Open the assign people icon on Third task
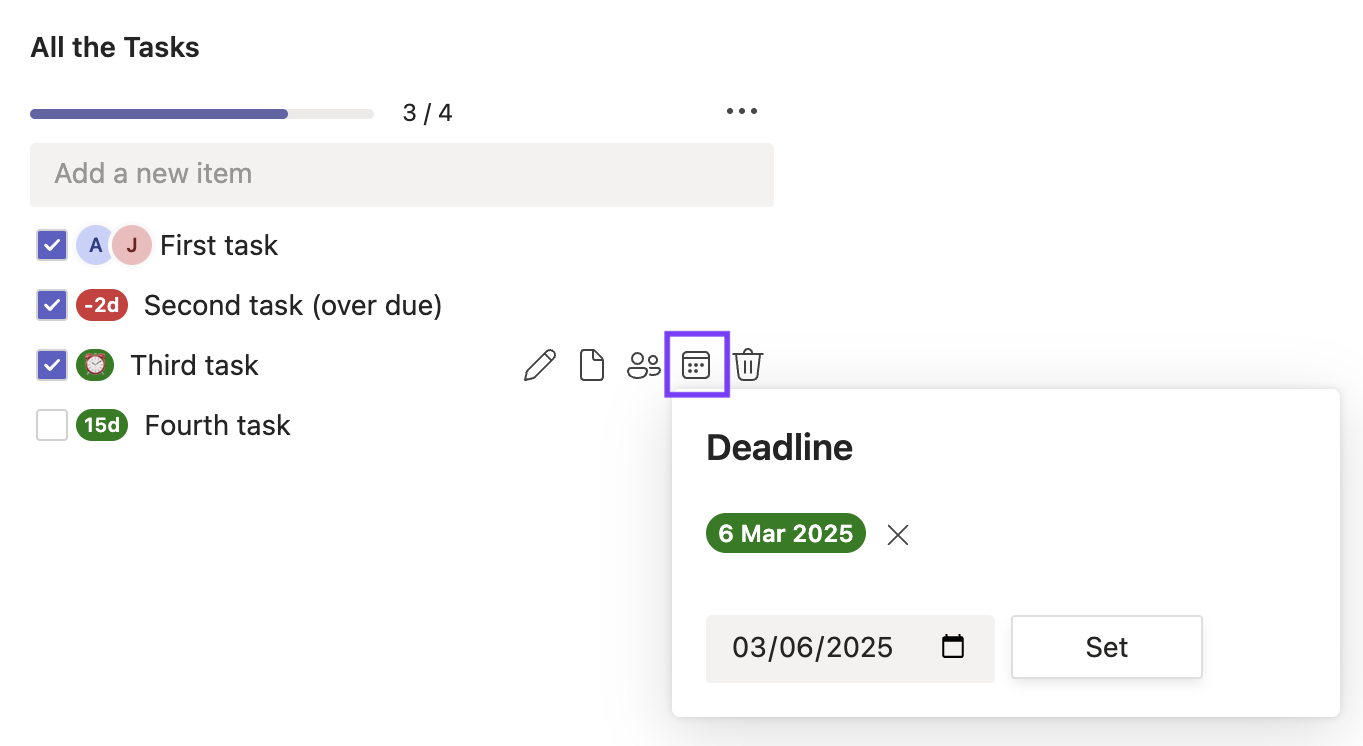The height and width of the screenshot is (746, 1363). click(x=644, y=366)
